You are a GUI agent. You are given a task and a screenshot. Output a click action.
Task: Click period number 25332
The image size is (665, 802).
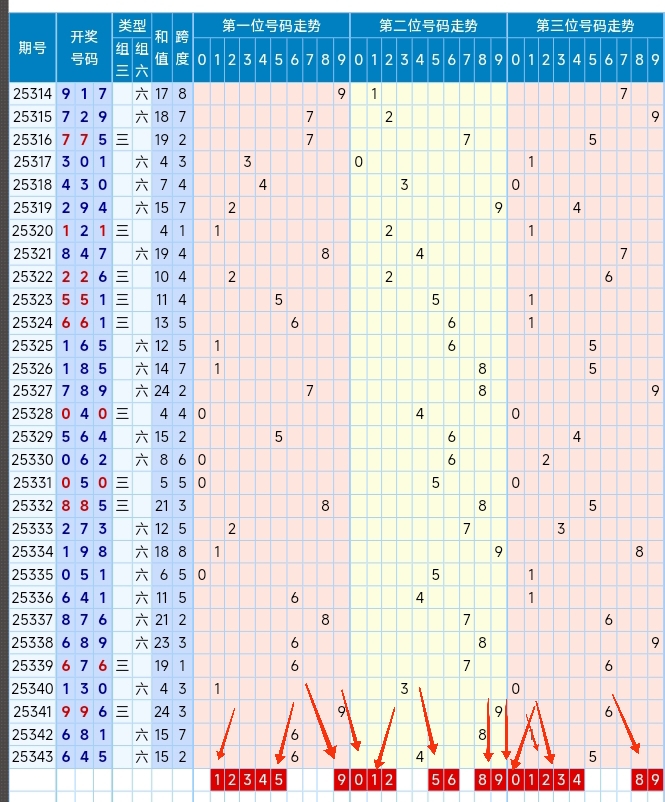tap(33, 506)
